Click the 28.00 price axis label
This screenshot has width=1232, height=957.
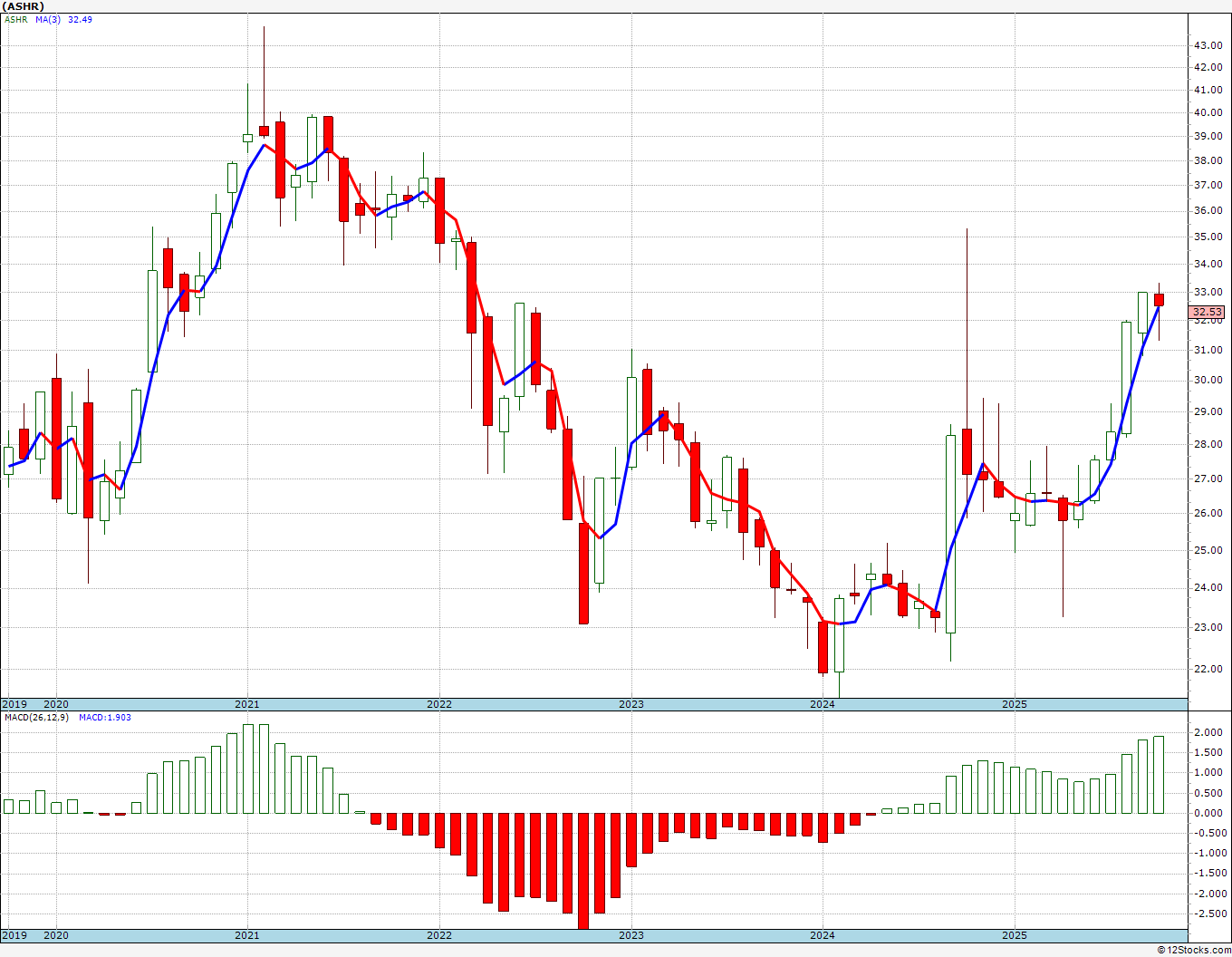coord(1208,444)
